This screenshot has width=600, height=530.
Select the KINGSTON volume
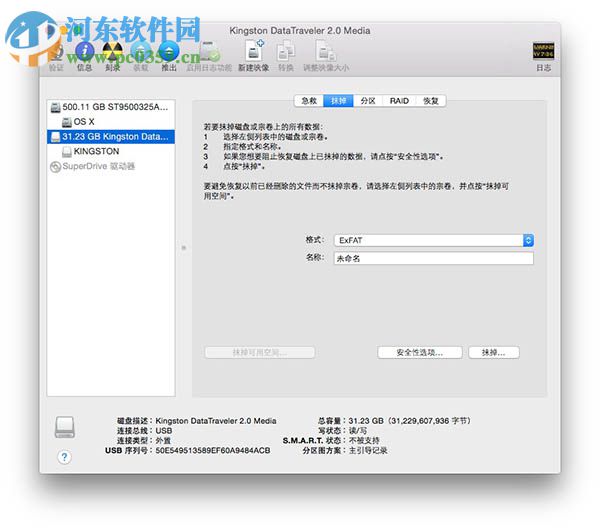tap(111, 152)
